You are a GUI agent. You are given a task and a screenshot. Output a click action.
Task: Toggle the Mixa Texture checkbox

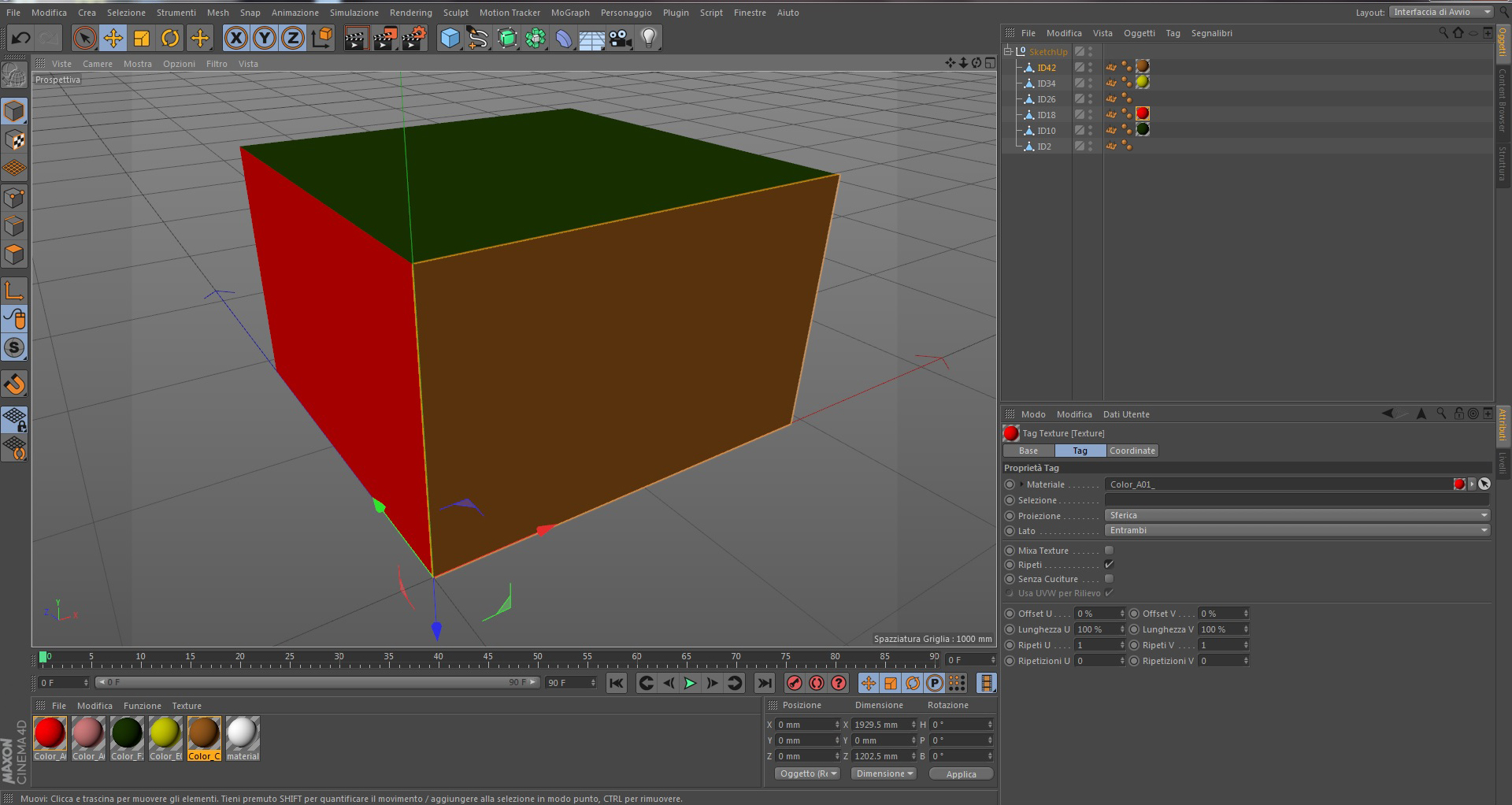(1109, 551)
